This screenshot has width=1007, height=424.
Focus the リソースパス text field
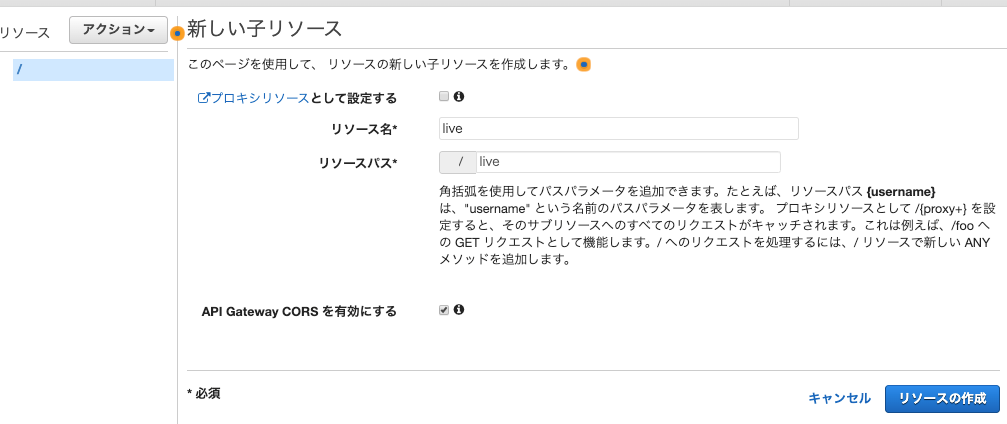click(x=628, y=162)
